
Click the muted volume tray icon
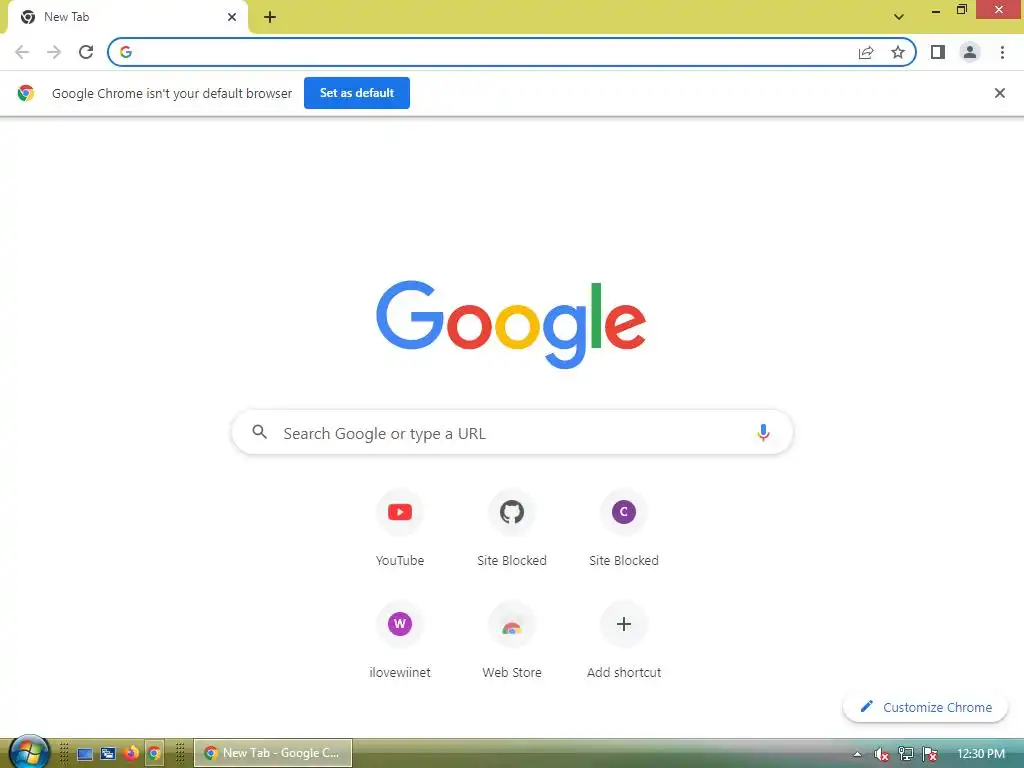point(881,754)
